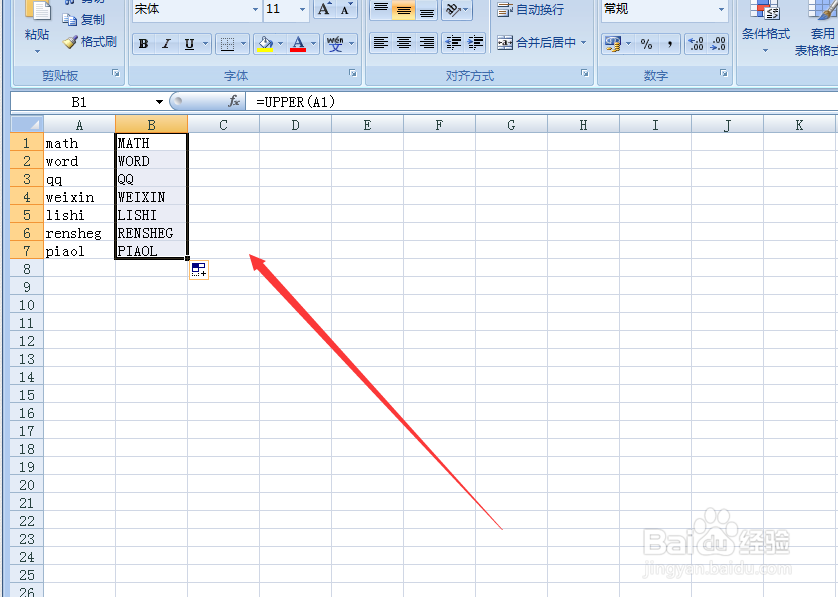The height and width of the screenshot is (597, 838).
Task: Open 条件格式 conditional formatting
Action: coord(765,27)
